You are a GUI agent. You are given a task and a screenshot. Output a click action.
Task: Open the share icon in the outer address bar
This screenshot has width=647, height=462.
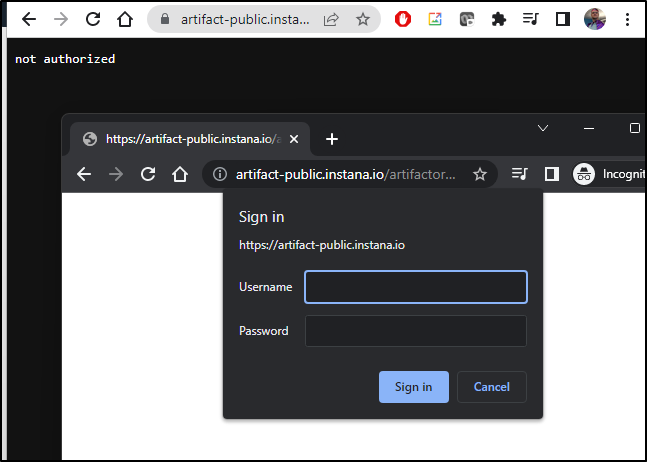coord(331,19)
